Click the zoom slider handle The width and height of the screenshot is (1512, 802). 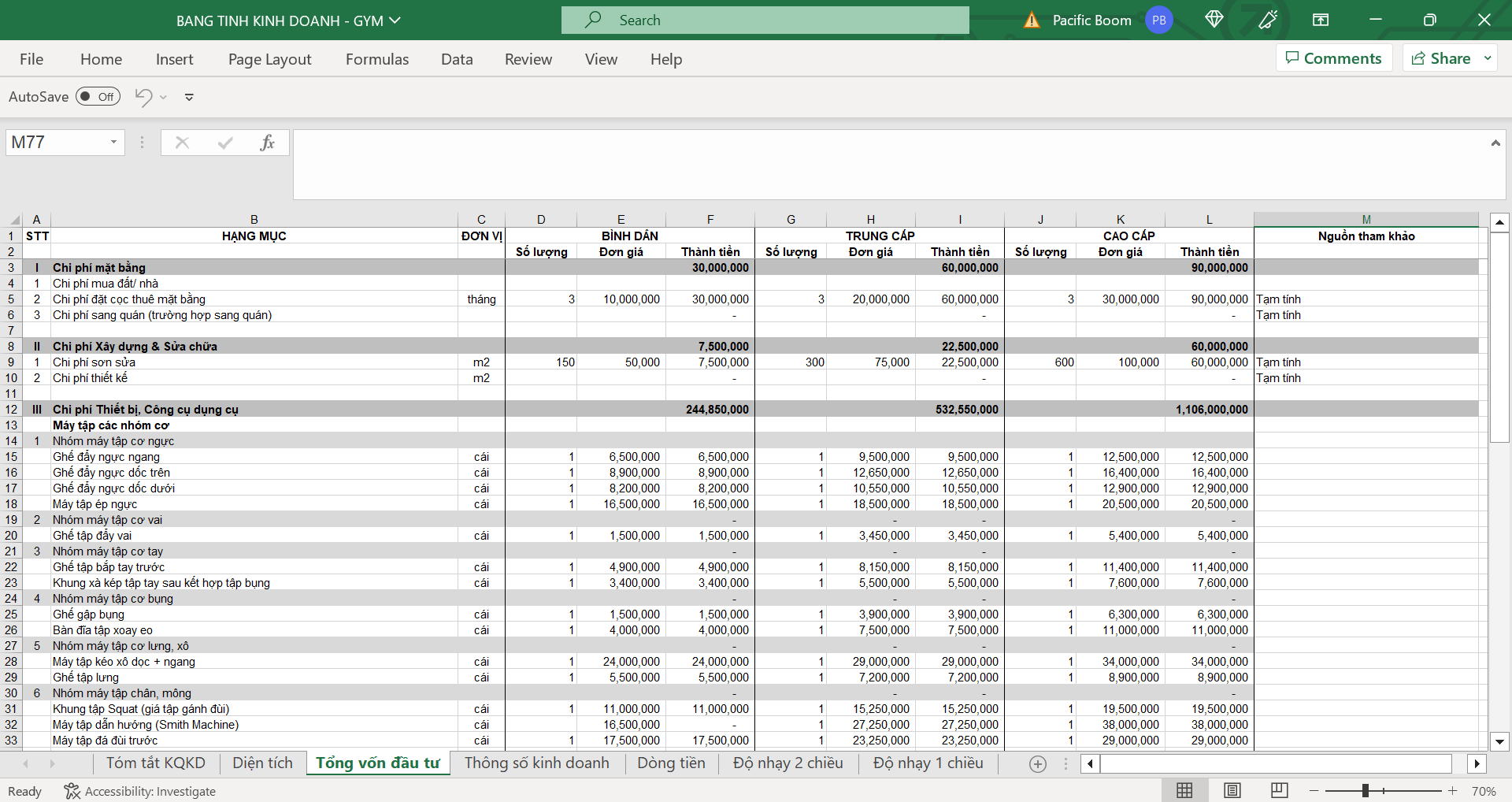1365,790
